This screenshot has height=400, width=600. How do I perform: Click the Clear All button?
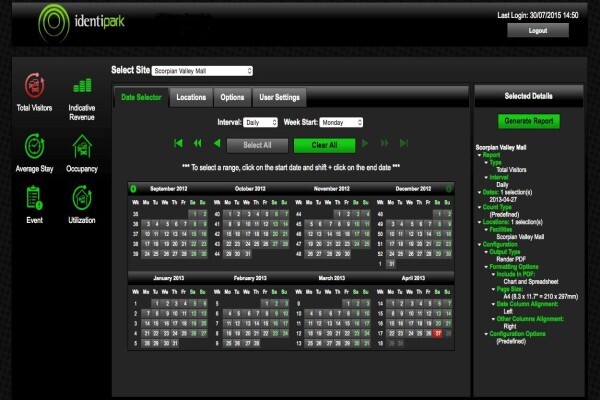[x=324, y=145]
